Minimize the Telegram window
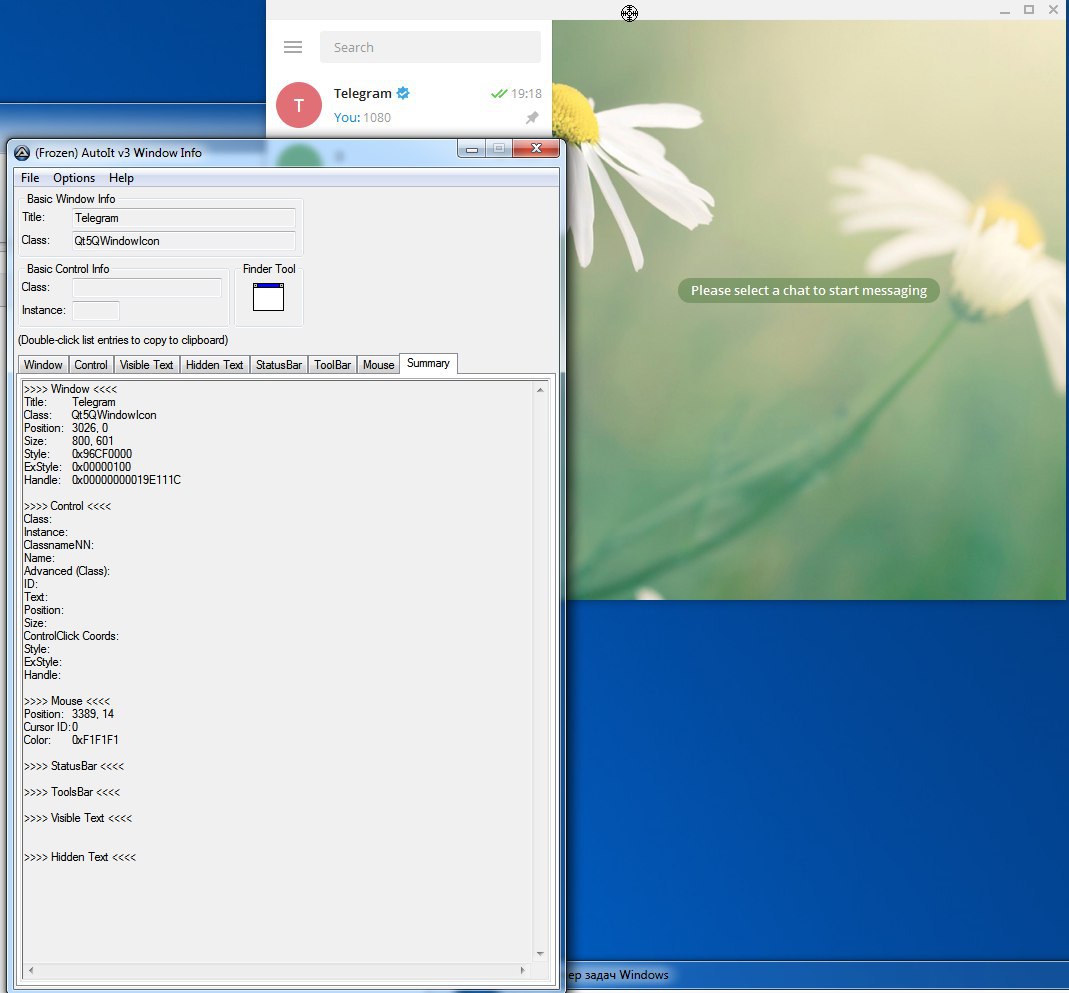The height and width of the screenshot is (993, 1069). (x=1004, y=10)
